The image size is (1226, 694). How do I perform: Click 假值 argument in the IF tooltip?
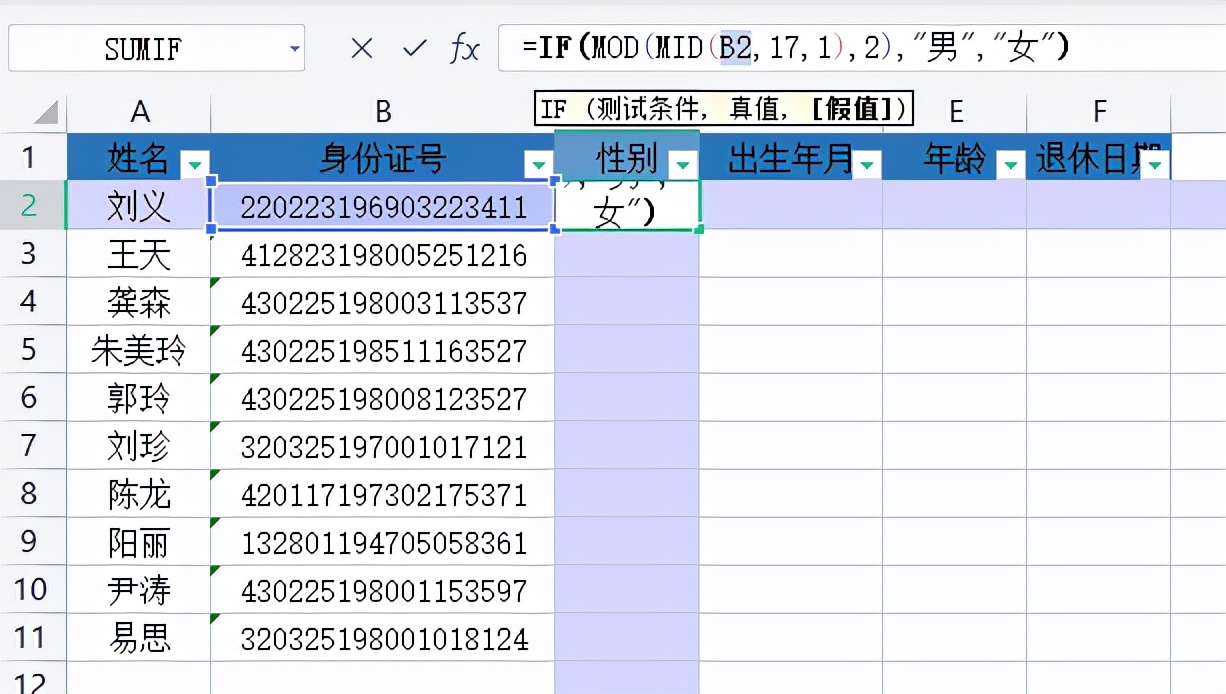point(851,109)
